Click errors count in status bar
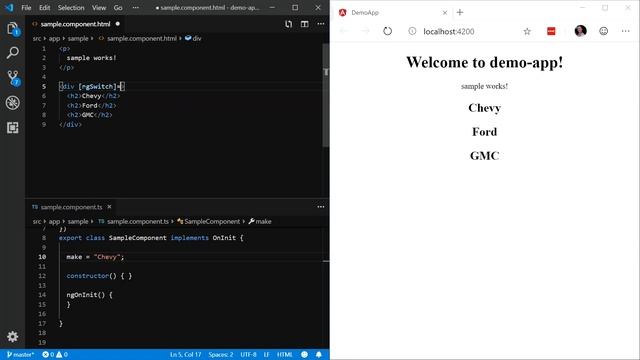The height and width of the screenshot is (360, 640). [48, 354]
